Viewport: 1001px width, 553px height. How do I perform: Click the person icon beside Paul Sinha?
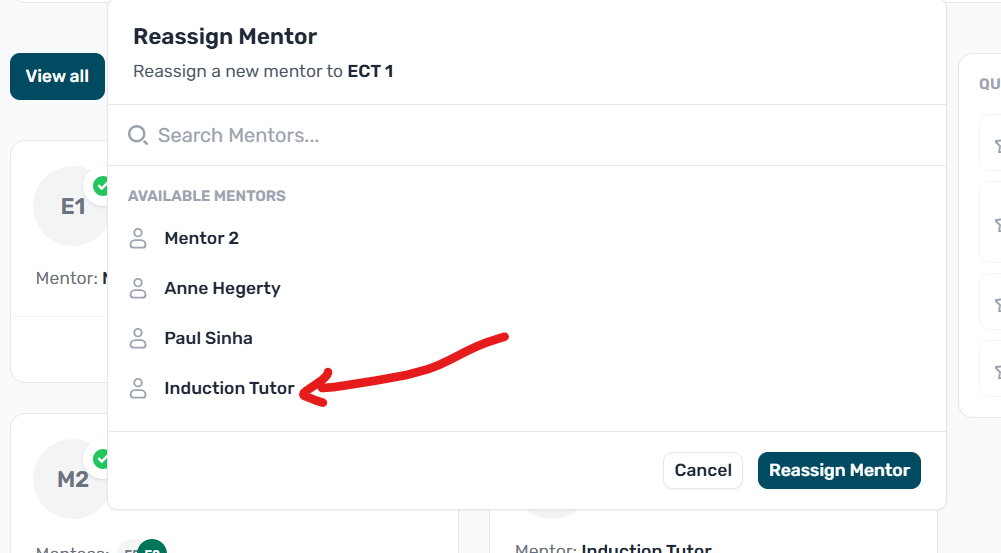tap(138, 338)
